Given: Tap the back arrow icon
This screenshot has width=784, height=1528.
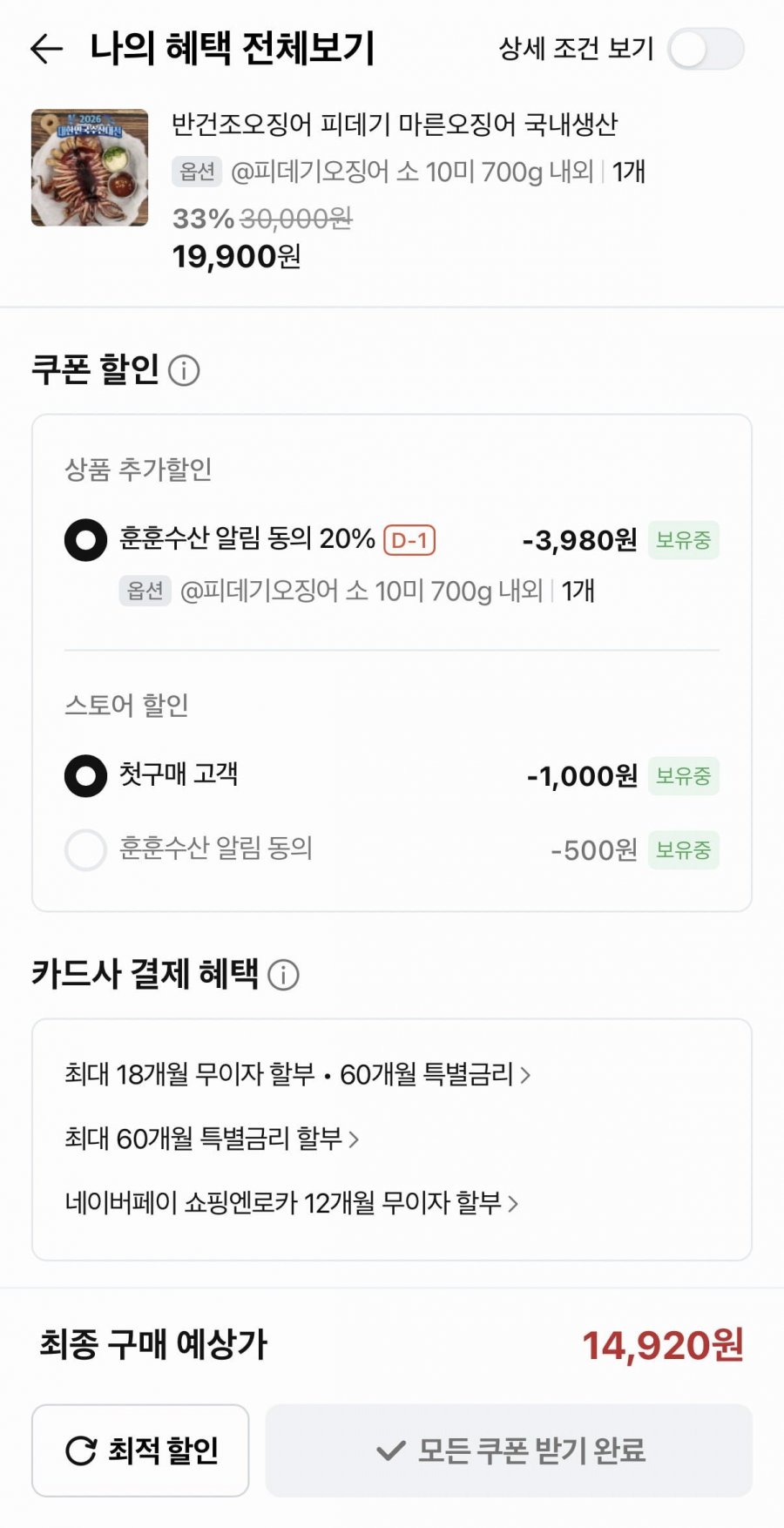Looking at the screenshot, I should [46, 49].
